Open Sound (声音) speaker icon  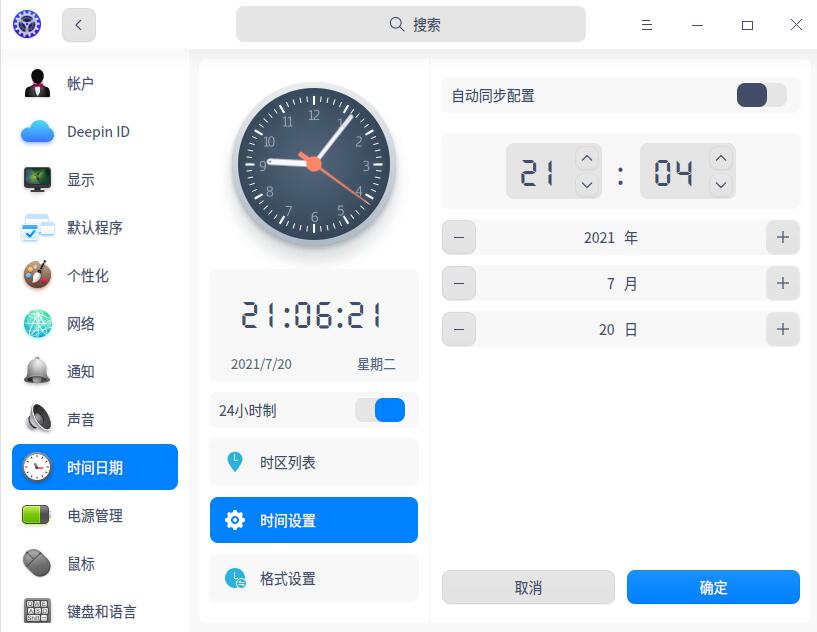tap(39, 418)
